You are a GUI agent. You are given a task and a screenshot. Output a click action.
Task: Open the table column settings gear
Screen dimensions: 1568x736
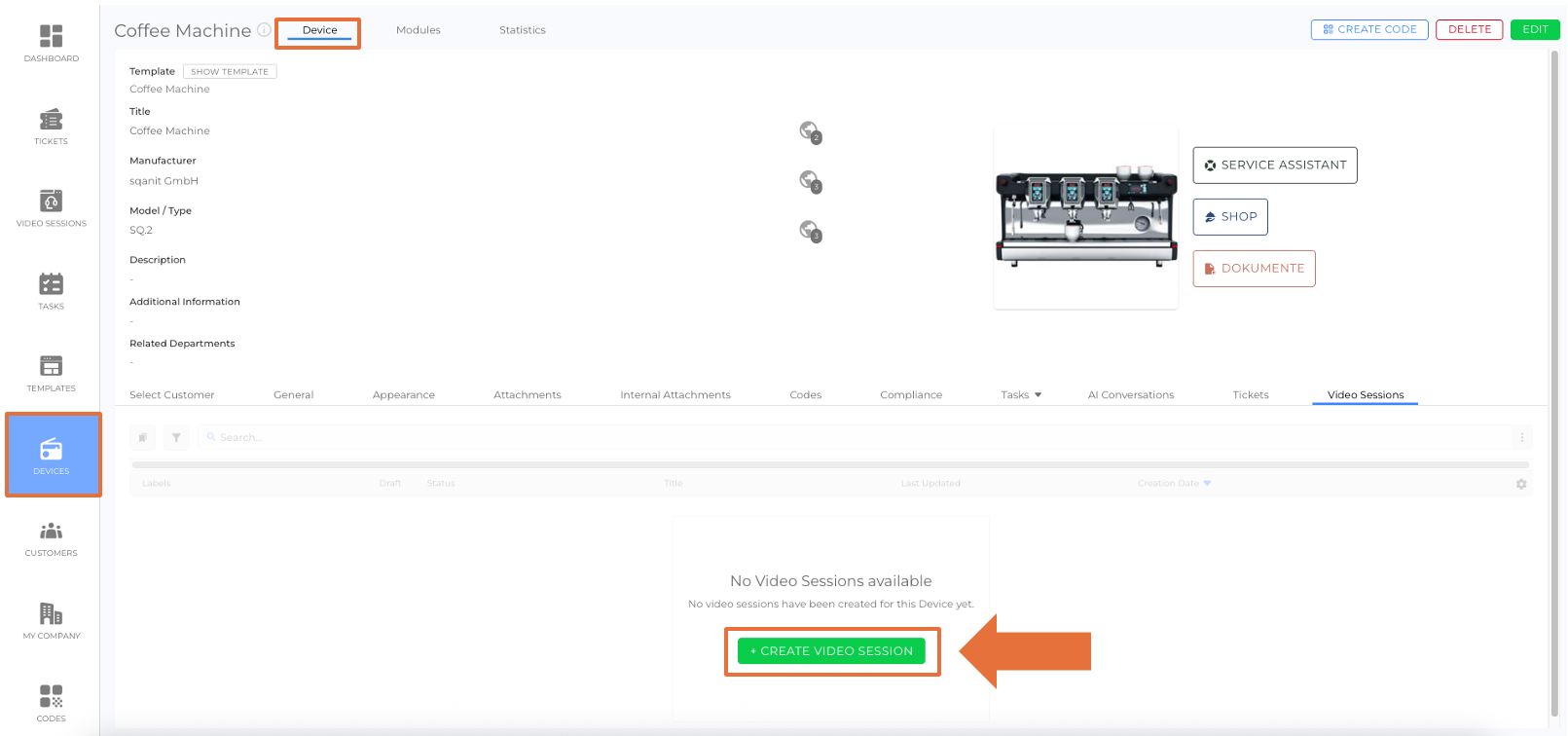[1521, 485]
